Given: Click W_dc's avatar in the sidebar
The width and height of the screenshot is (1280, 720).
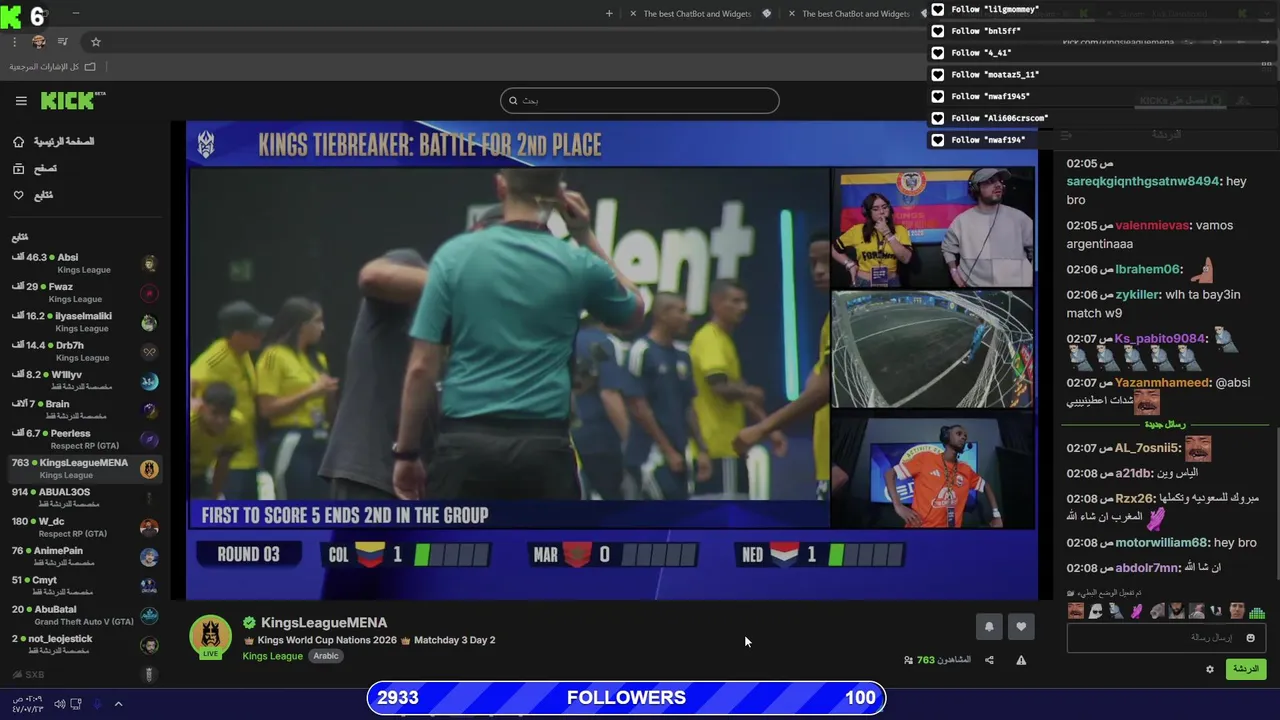Looking at the screenshot, I should coord(149,528).
